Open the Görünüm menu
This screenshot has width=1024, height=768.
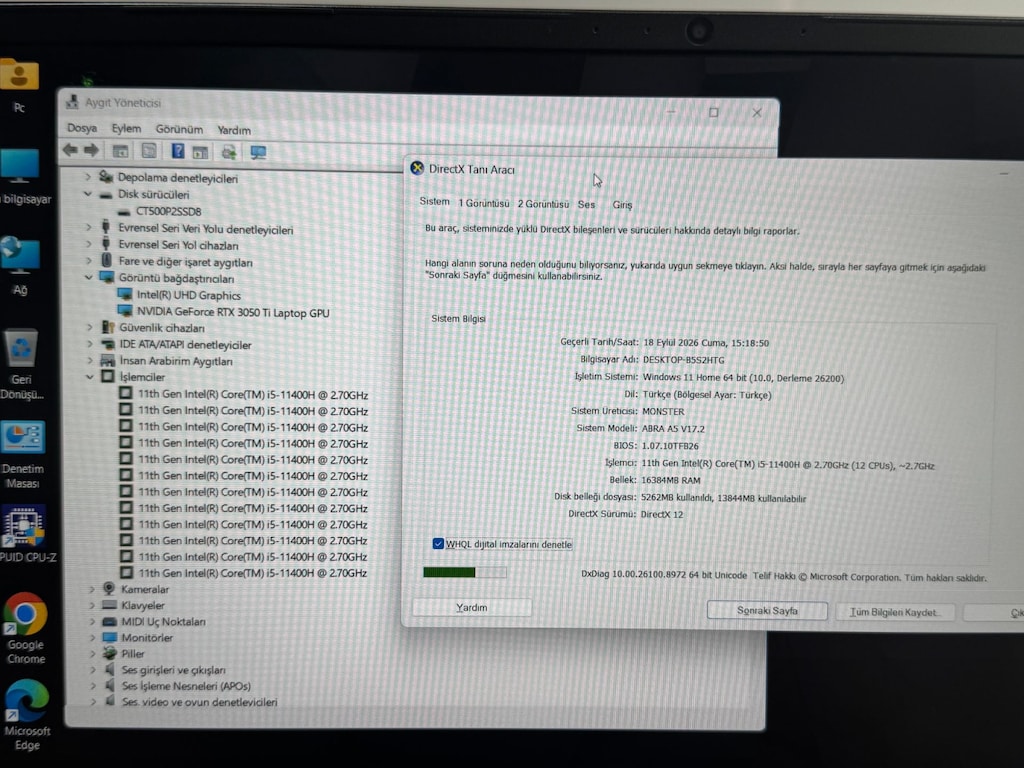[179, 129]
